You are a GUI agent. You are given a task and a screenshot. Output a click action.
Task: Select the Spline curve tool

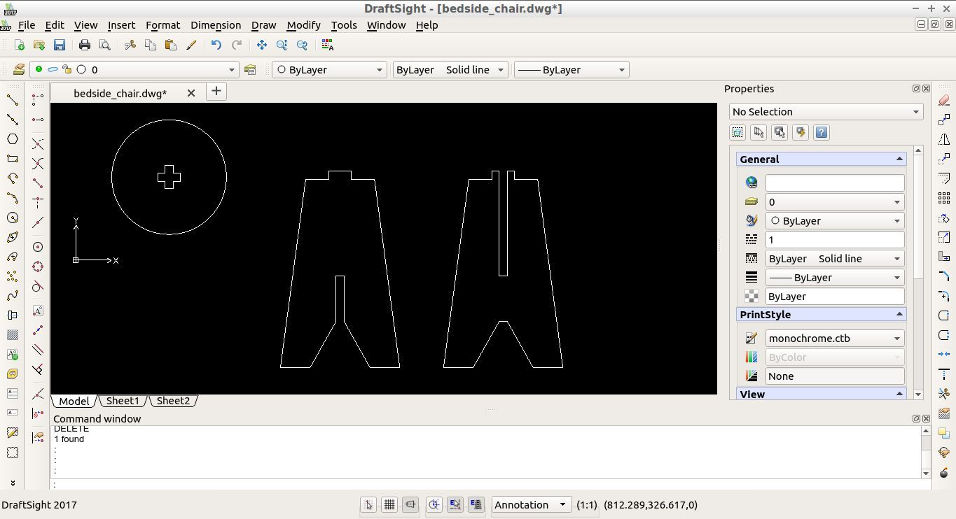(12, 296)
